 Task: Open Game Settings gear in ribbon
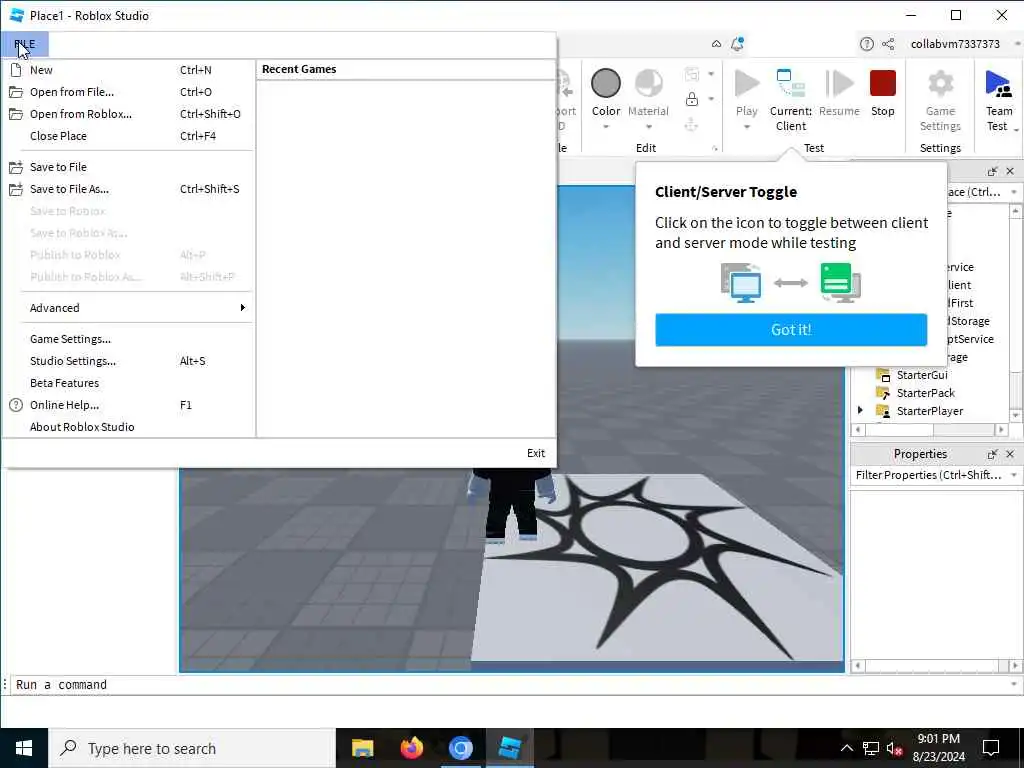tap(940, 84)
